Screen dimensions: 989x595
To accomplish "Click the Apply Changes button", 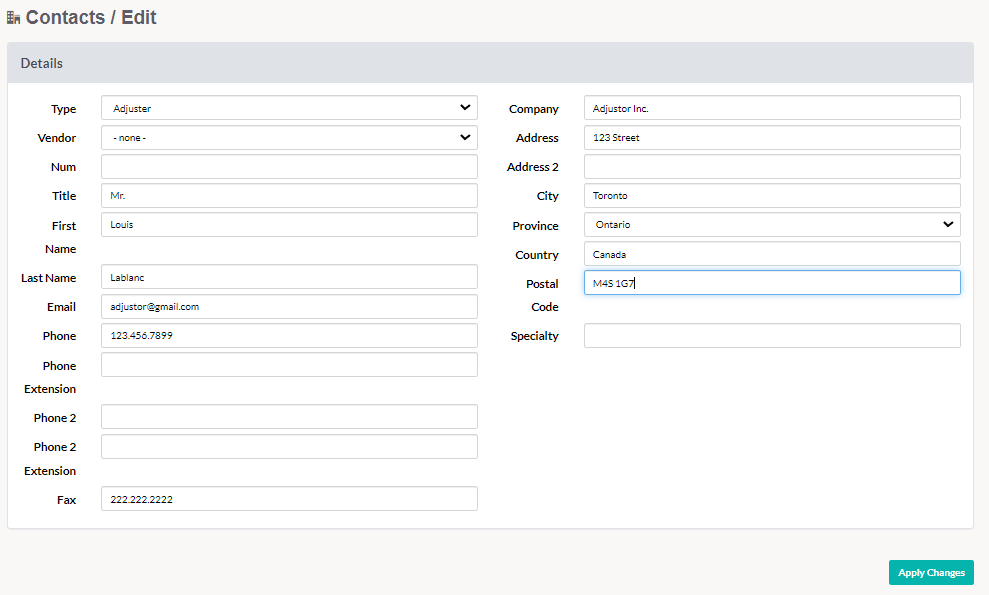I will point(931,572).
